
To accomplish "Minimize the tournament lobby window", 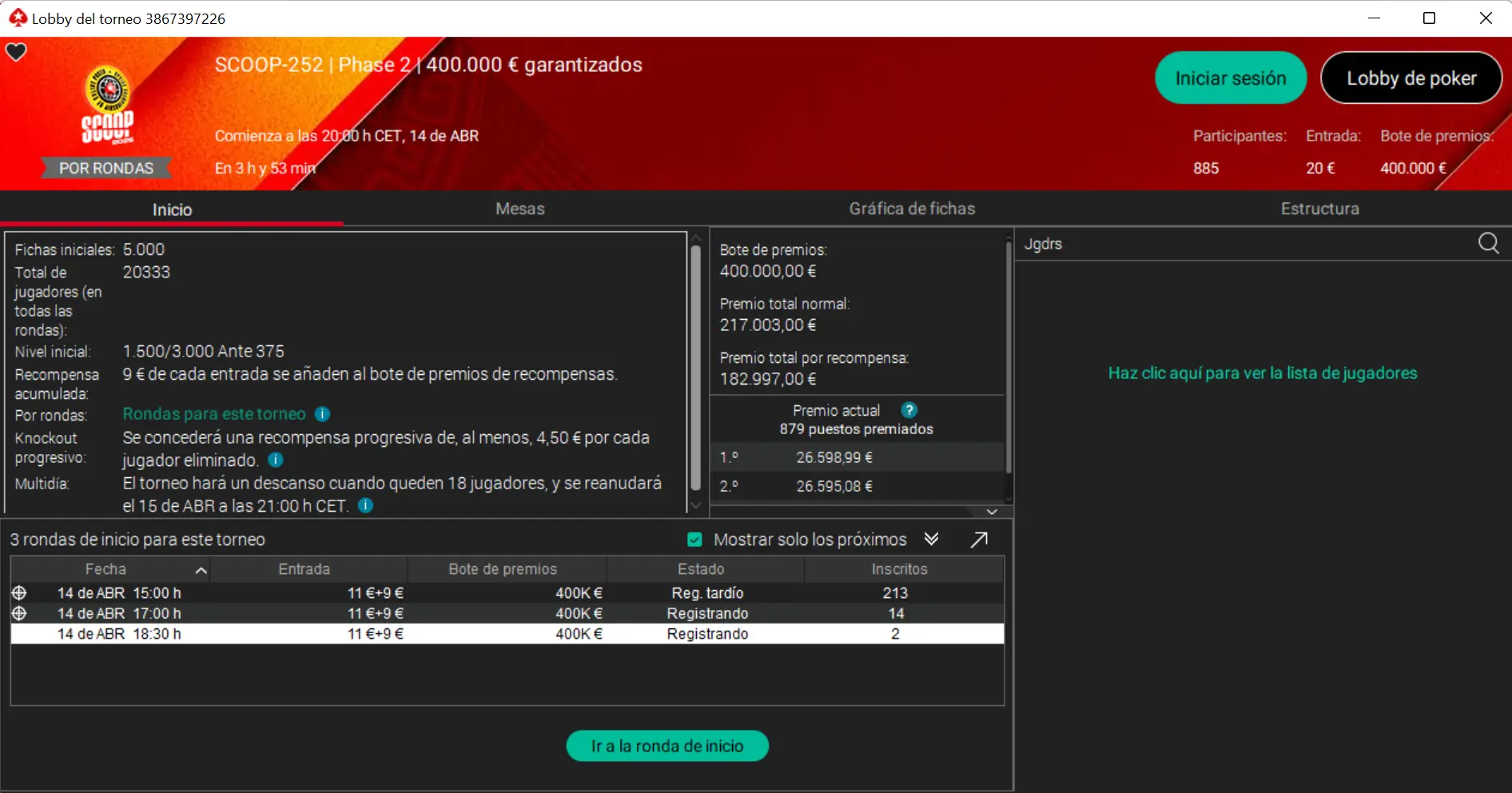I will (1374, 18).
